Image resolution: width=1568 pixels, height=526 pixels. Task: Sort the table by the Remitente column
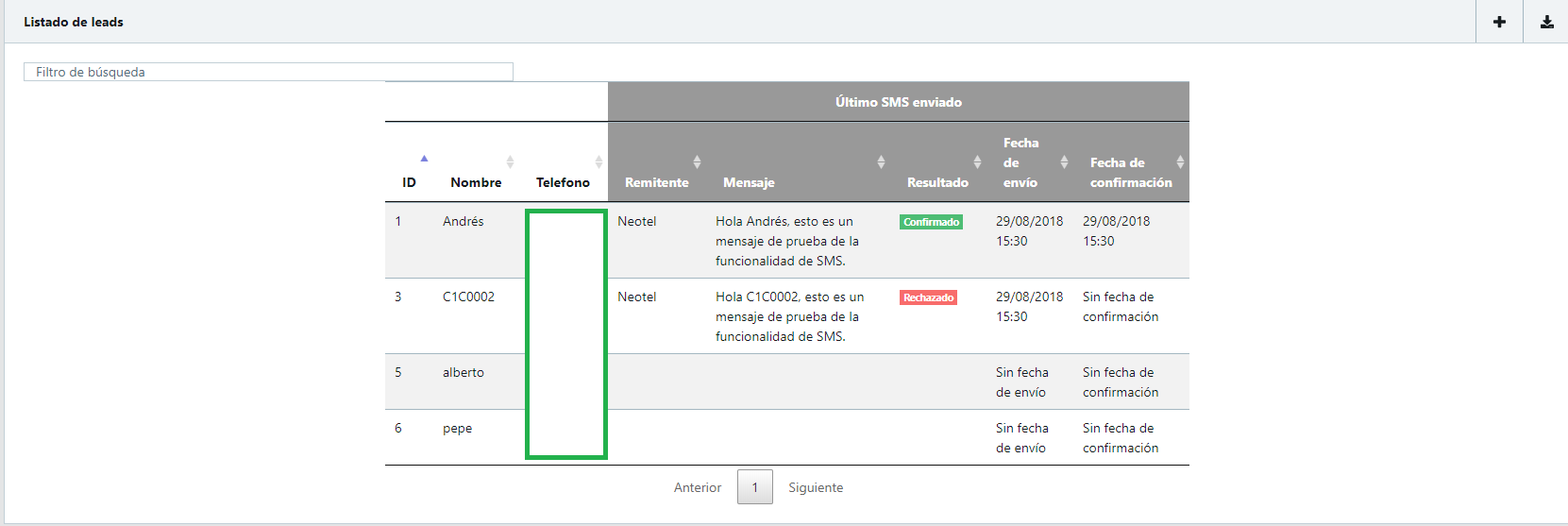[x=657, y=181]
